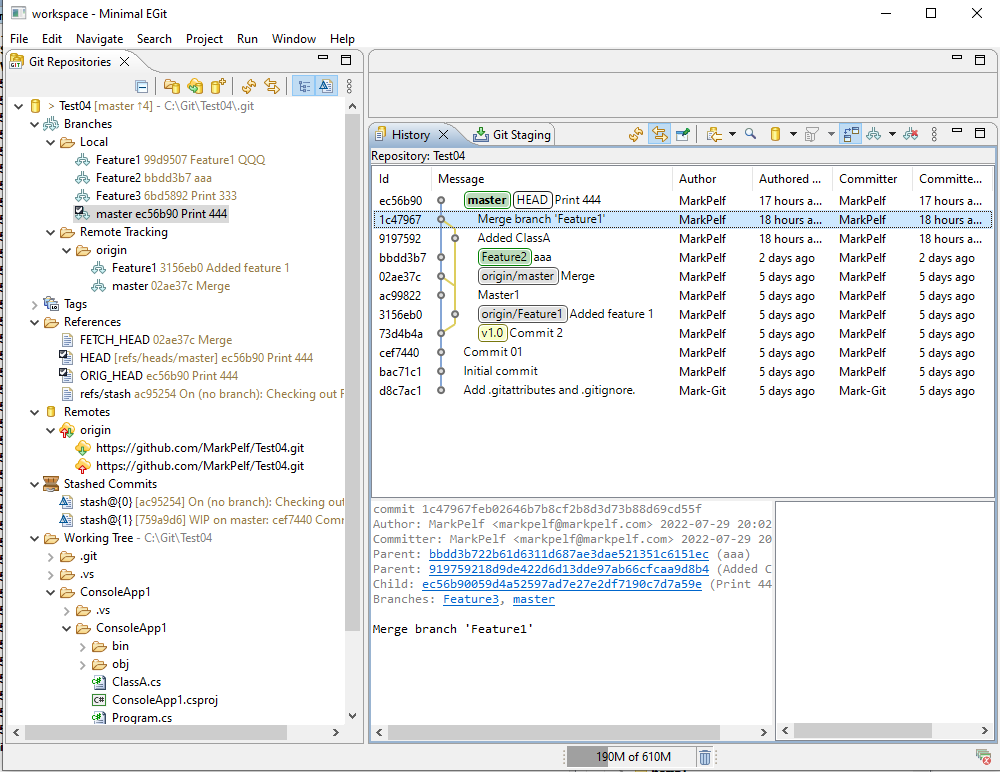This screenshot has height=772, width=1000.
Task: Toggle Link with Selection in Git Repositories
Action: tap(271, 87)
